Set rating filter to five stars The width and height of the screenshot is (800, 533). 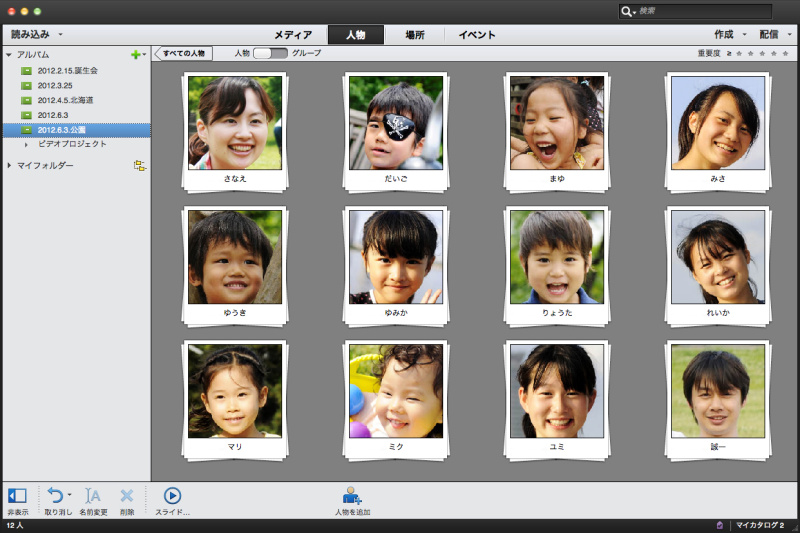tap(786, 53)
